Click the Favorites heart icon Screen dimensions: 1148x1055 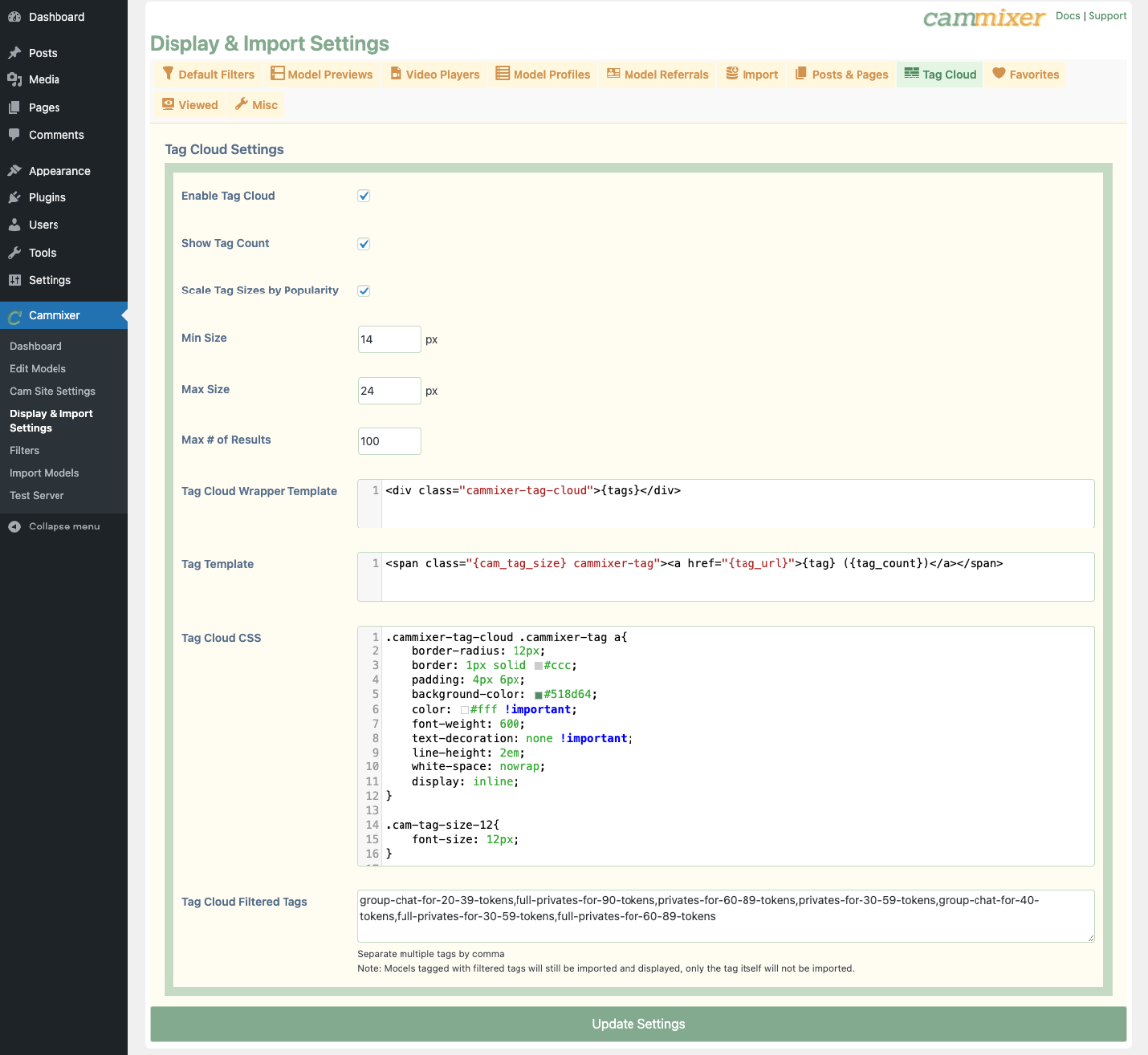click(x=998, y=73)
